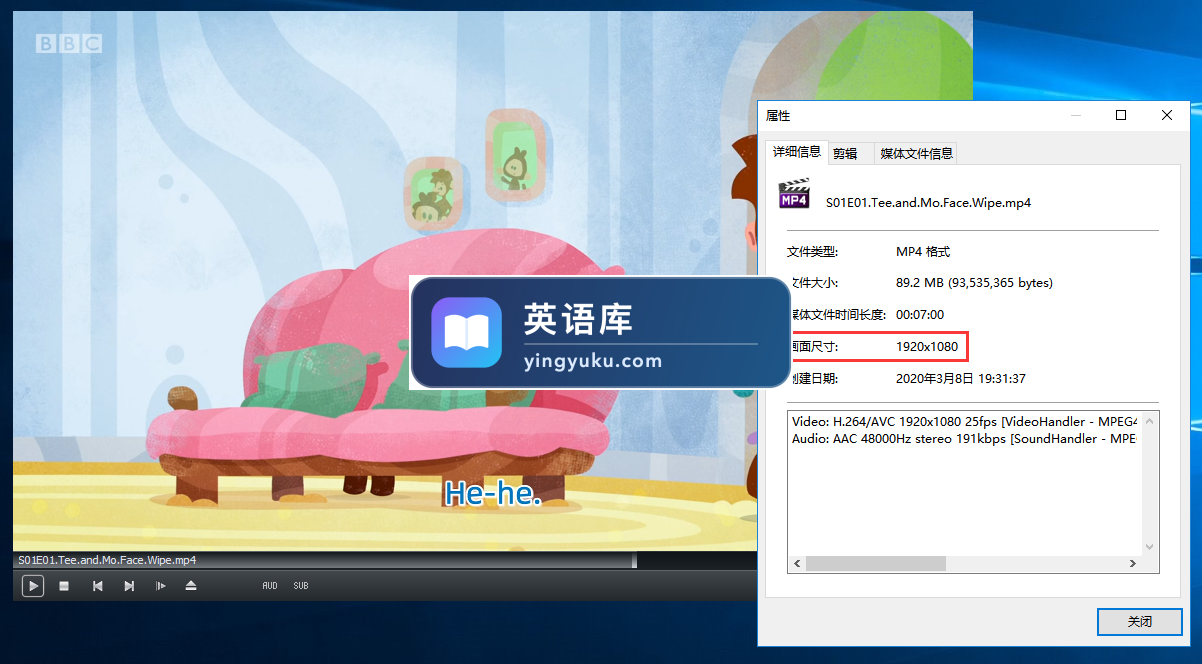
Task: Skip to the previous track
Action: 97,586
